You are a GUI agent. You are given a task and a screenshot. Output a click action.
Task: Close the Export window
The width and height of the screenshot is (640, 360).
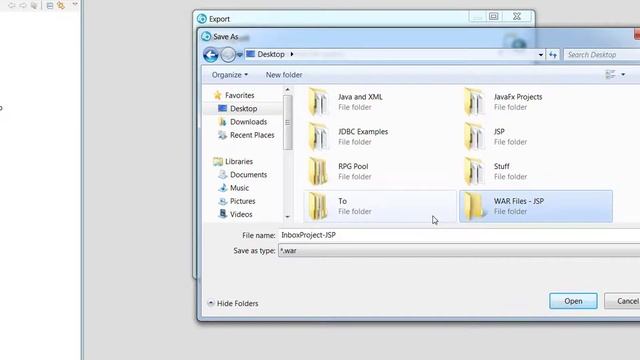517,16
